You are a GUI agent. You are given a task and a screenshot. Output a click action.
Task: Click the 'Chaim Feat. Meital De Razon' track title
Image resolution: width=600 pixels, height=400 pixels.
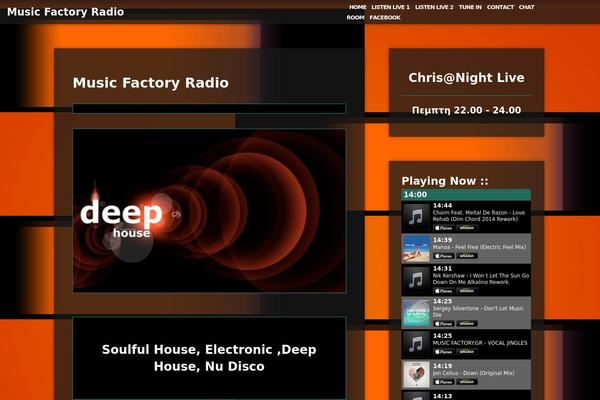coord(479,216)
